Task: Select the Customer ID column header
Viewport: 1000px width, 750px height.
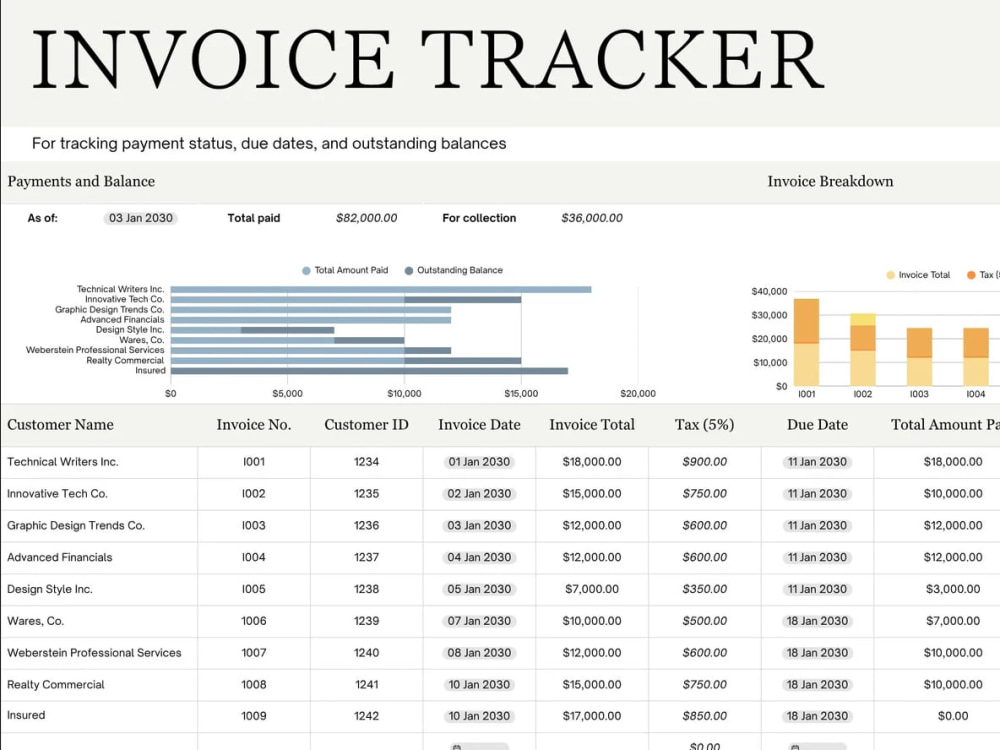Action: [x=367, y=425]
